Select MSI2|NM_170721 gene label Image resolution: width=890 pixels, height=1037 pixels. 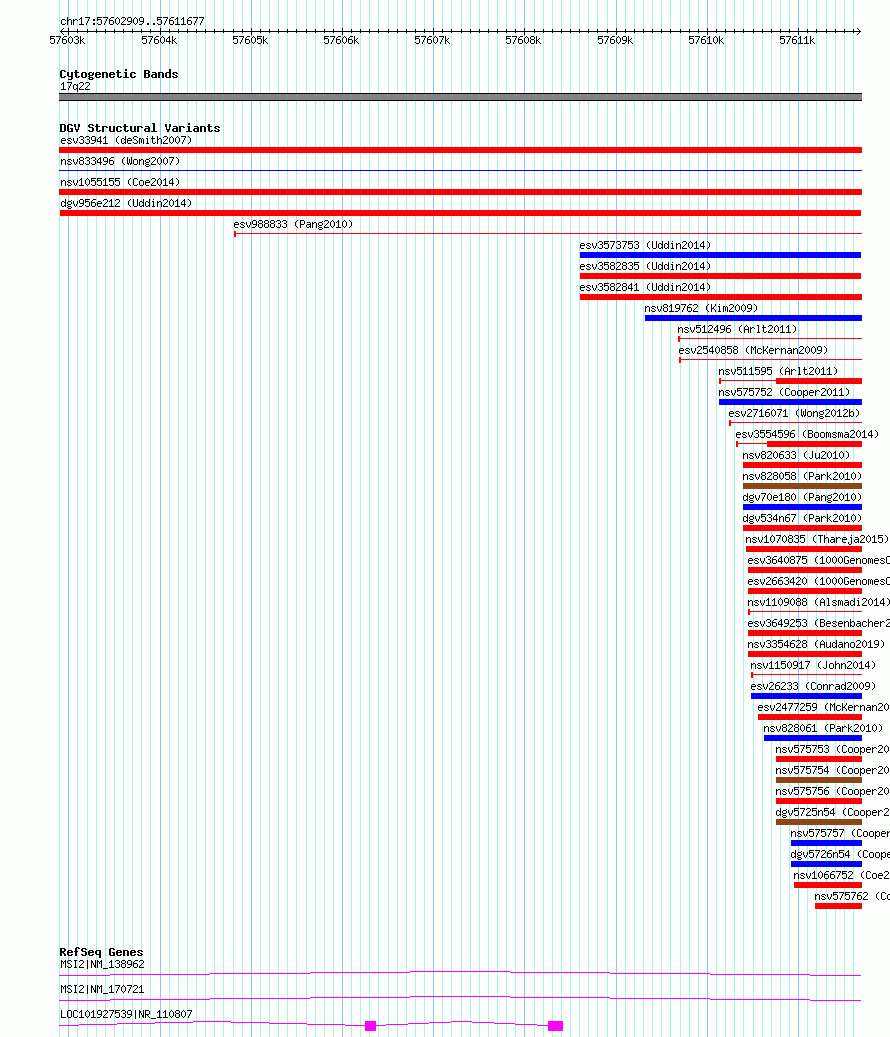(102, 989)
